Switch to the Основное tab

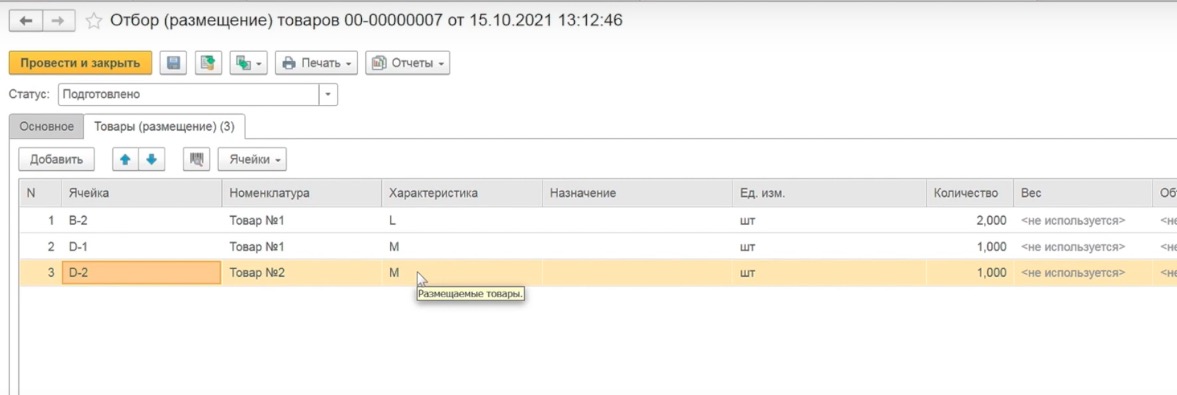(47, 126)
